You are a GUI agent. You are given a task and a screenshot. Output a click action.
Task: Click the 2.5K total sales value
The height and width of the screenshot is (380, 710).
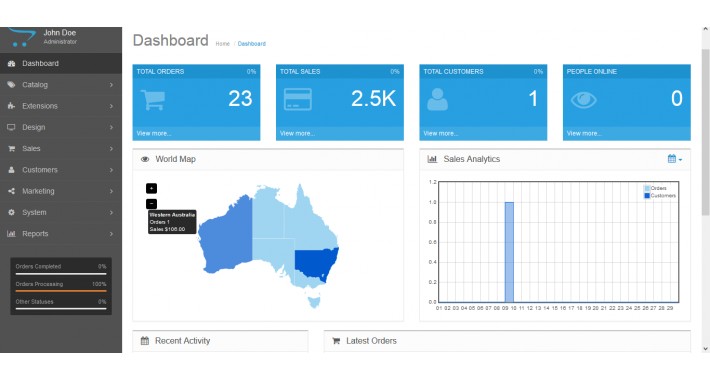[x=374, y=99]
